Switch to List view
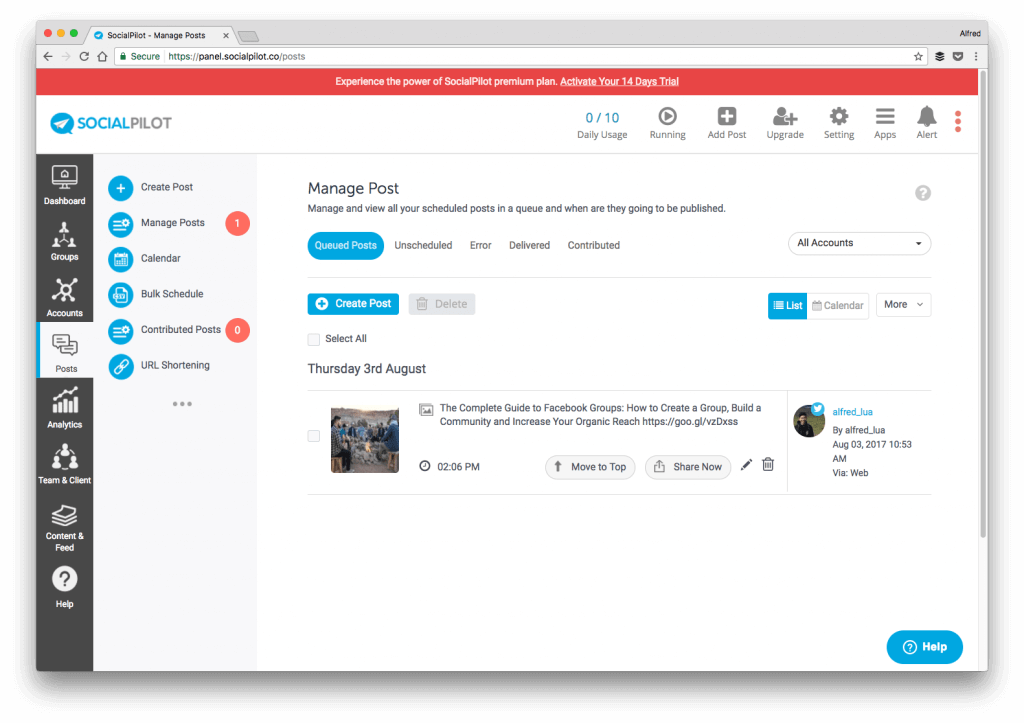The width and height of the screenshot is (1024, 723). click(788, 306)
